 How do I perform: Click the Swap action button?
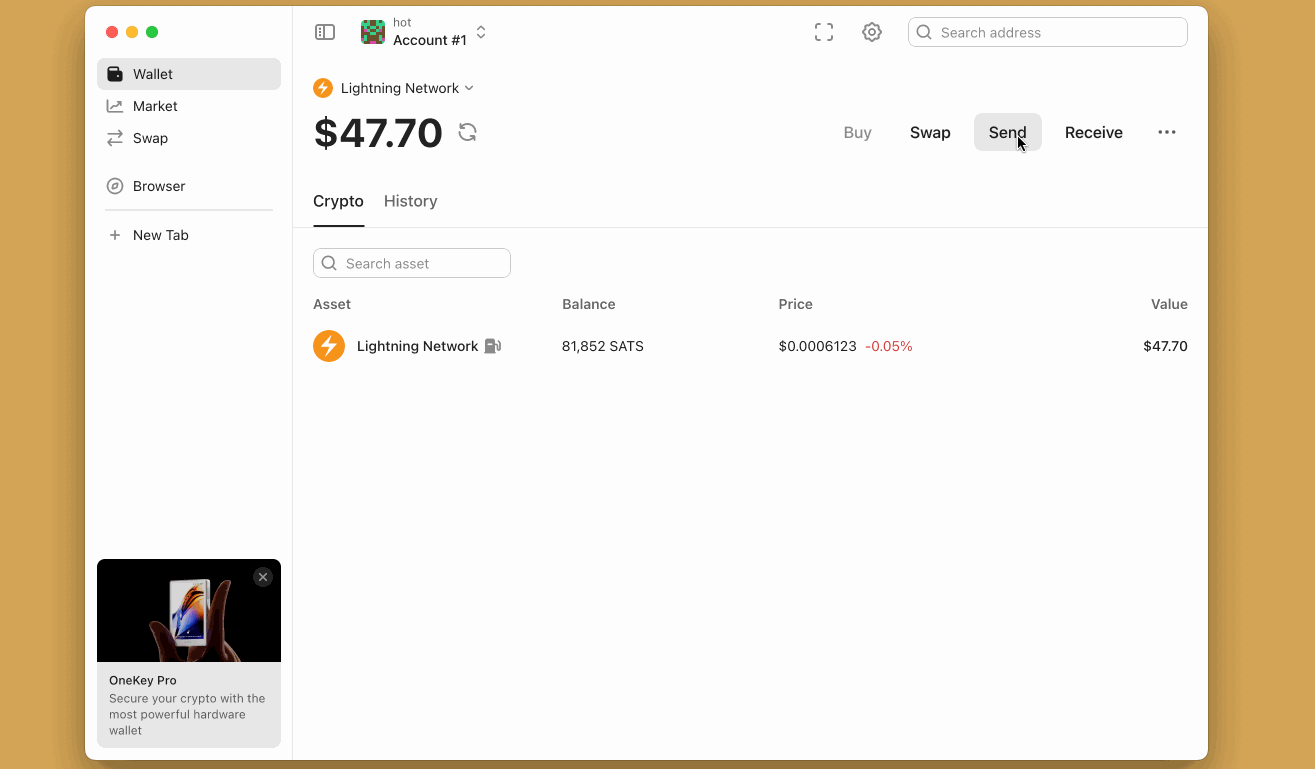[930, 132]
